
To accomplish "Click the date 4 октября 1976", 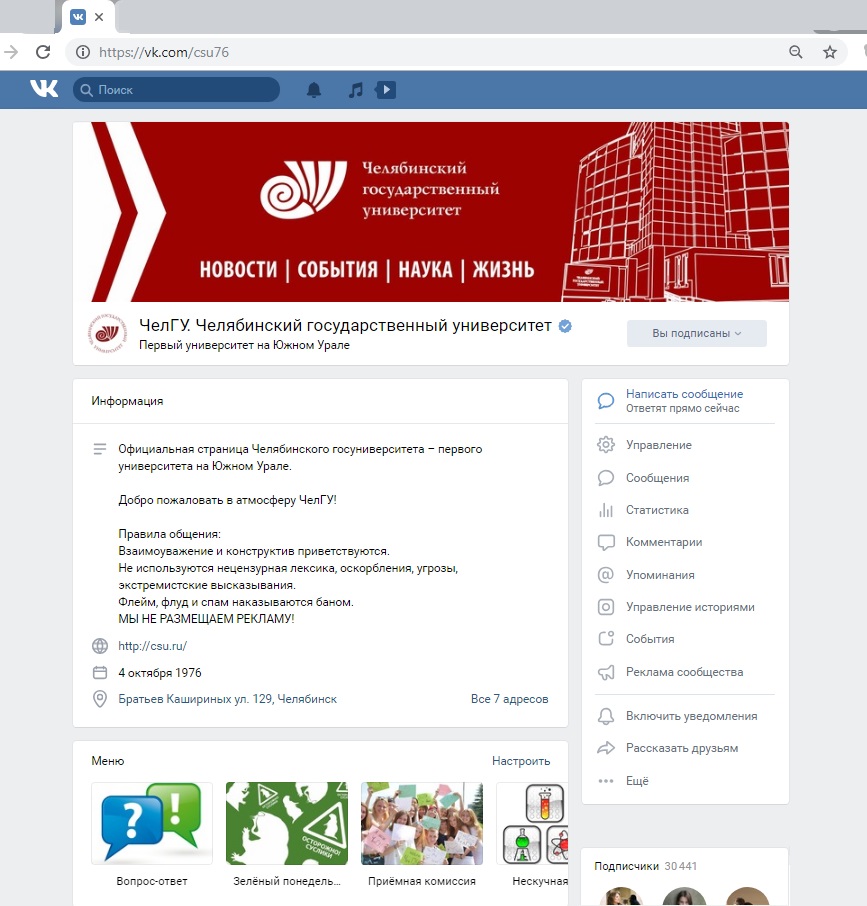I will point(160,673).
